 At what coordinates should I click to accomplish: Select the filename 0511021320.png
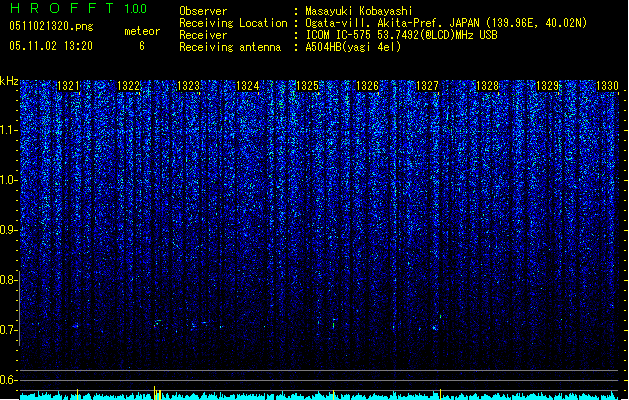pyautogui.click(x=51, y=26)
